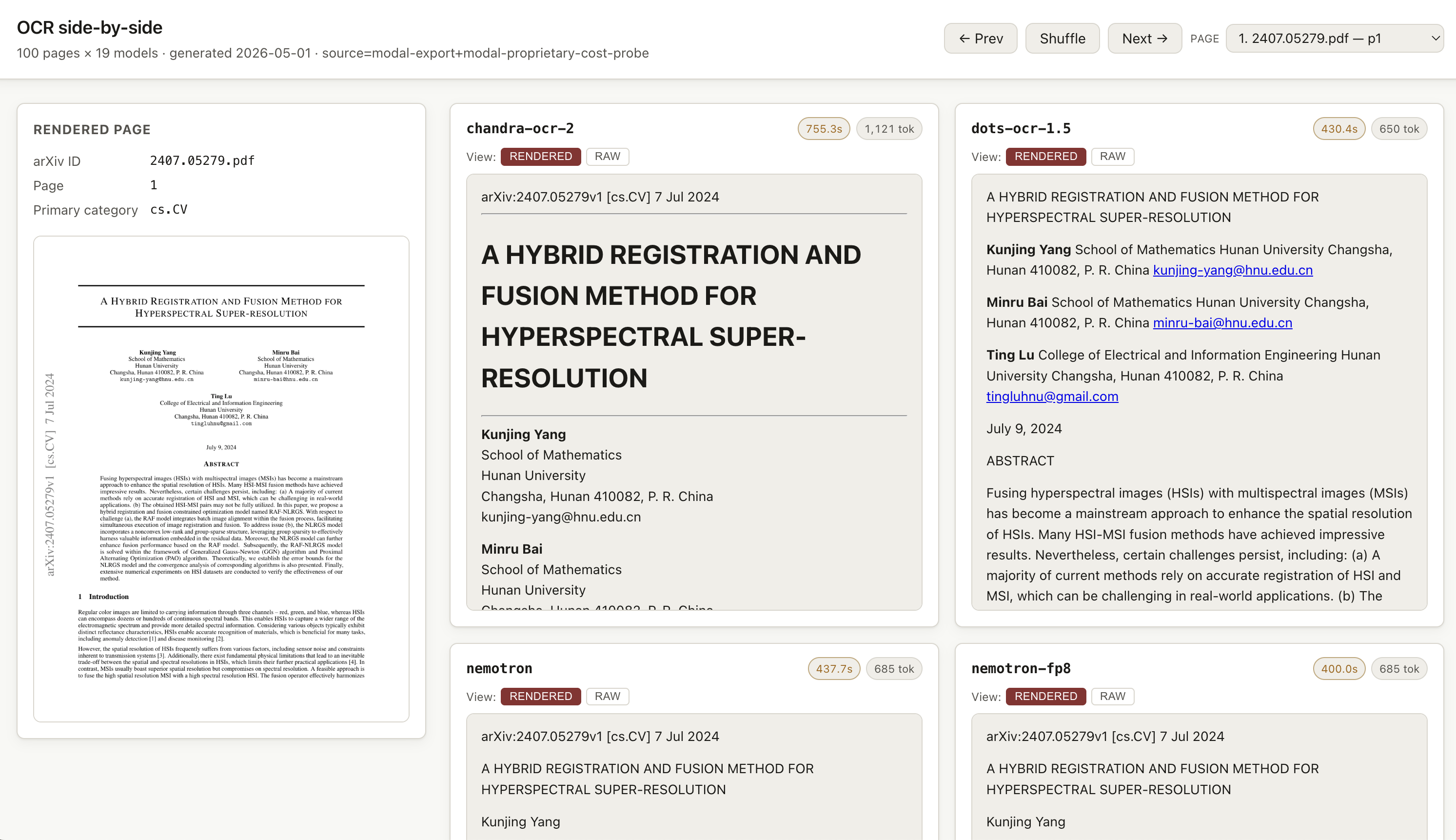Click the Shuffle button
Viewport: 1456px width, 840px height.
1062,39
